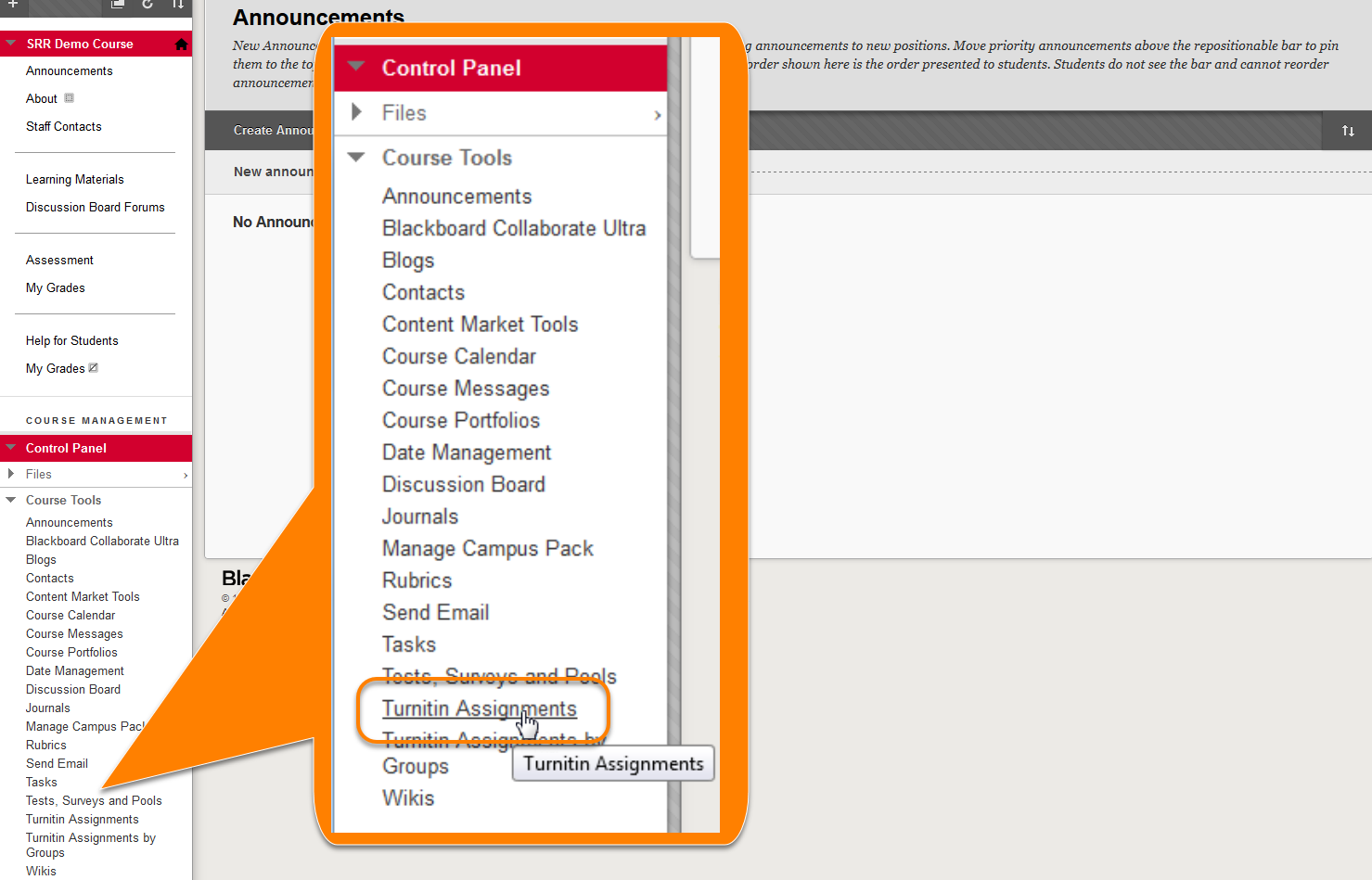Click Blackboard Collaborate Ultra in the enlarged callout

click(x=514, y=228)
